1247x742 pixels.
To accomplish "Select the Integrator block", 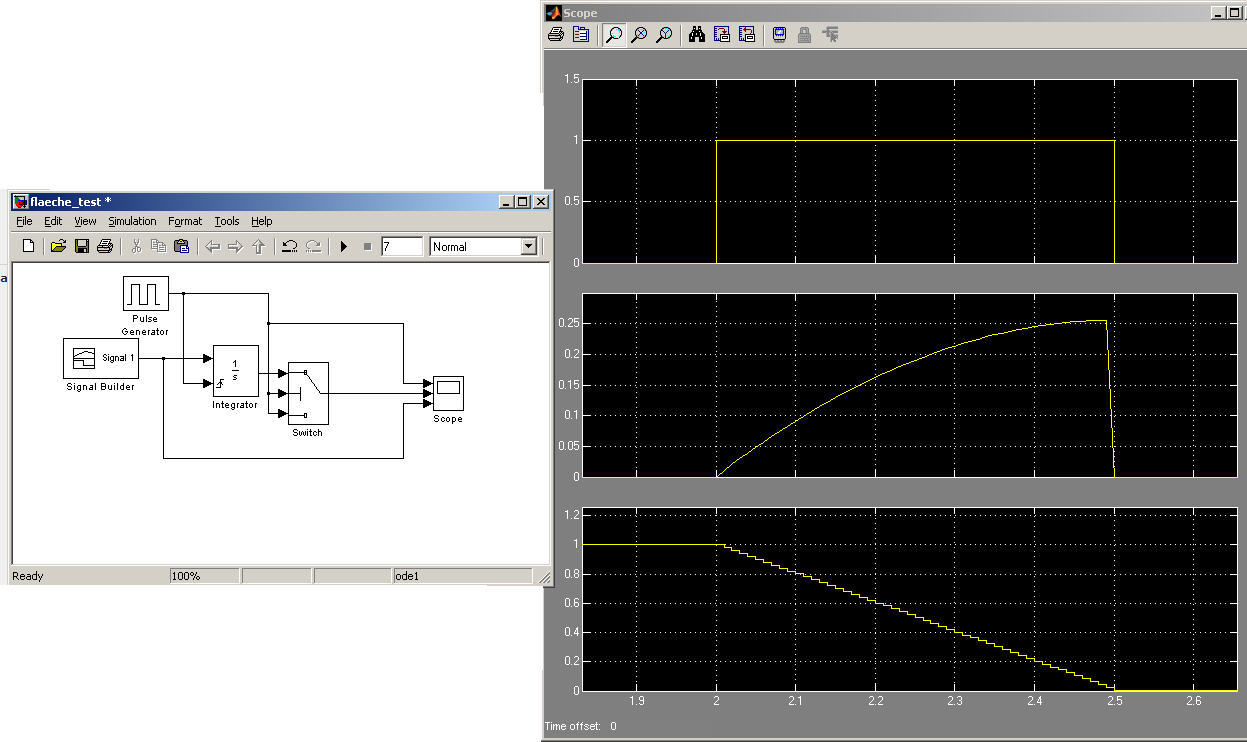I will point(235,371).
